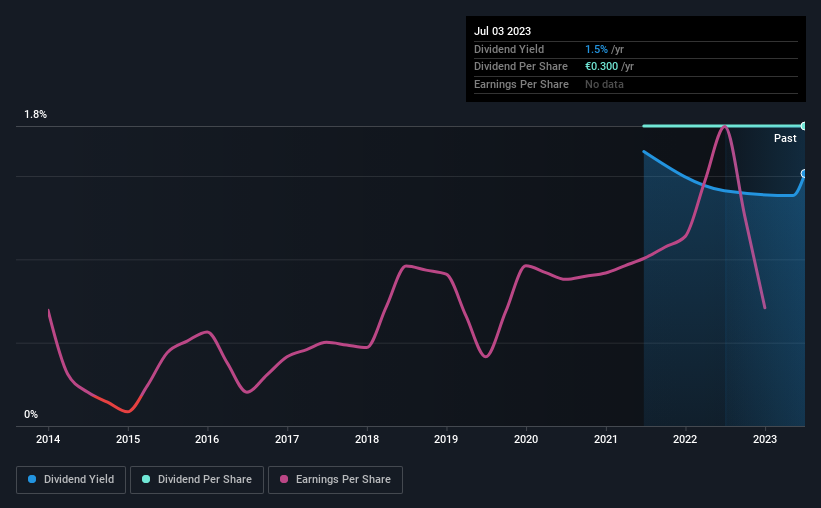Select the 2023 x-axis year label
Screen dimensions: 821x508
pyautogui.click(x=765, y=439)
